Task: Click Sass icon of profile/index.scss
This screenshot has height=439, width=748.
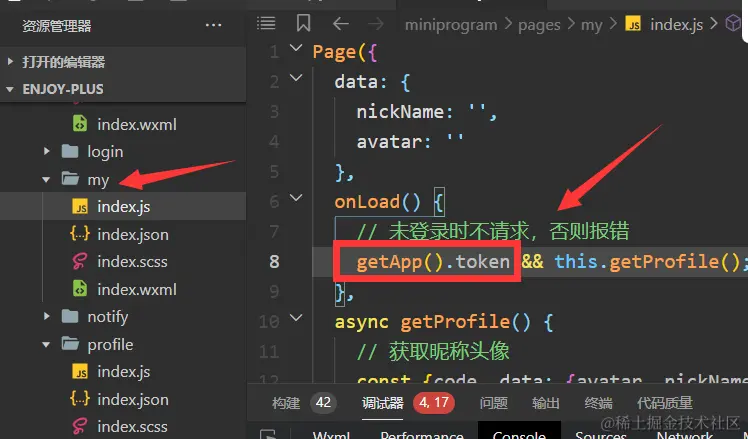Action: 80,426
